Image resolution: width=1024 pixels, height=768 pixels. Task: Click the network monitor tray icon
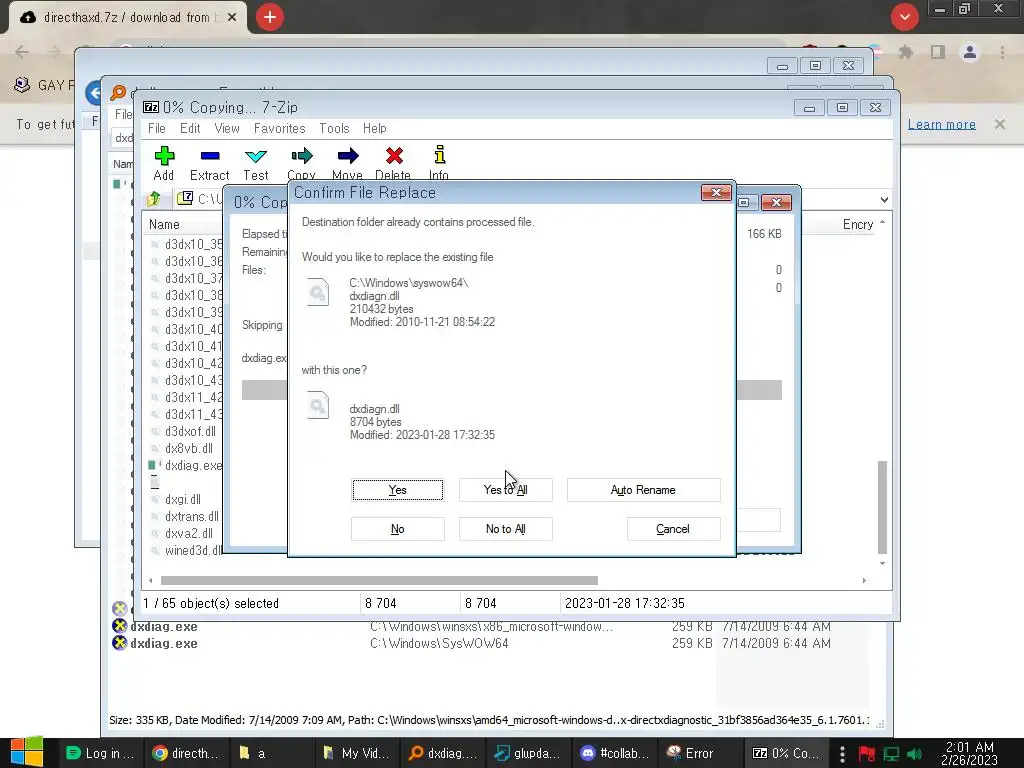[891, 754]
